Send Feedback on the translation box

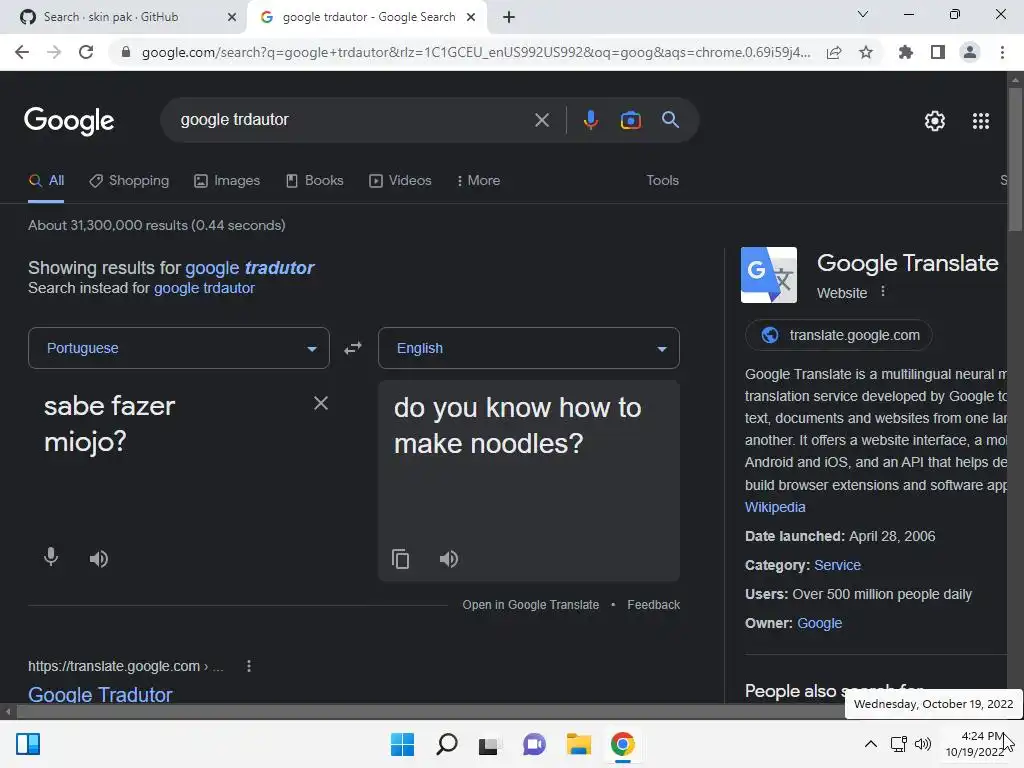click(654, 605)
